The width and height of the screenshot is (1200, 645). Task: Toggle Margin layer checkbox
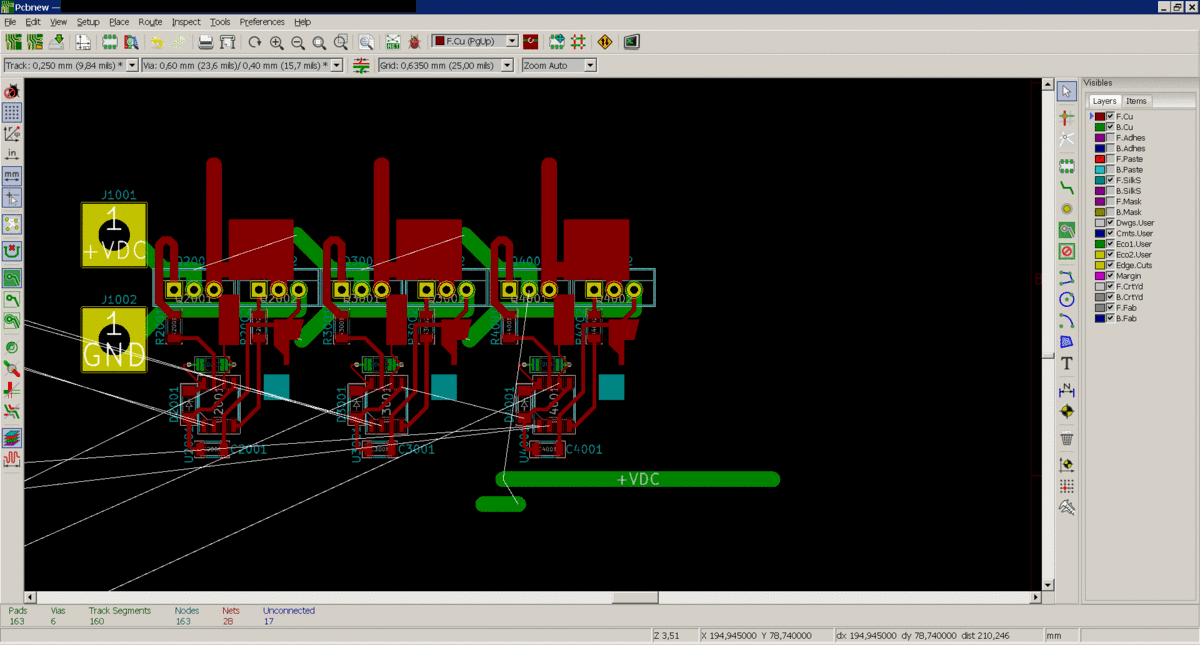pyautogui.click(x=1110, y=276)
